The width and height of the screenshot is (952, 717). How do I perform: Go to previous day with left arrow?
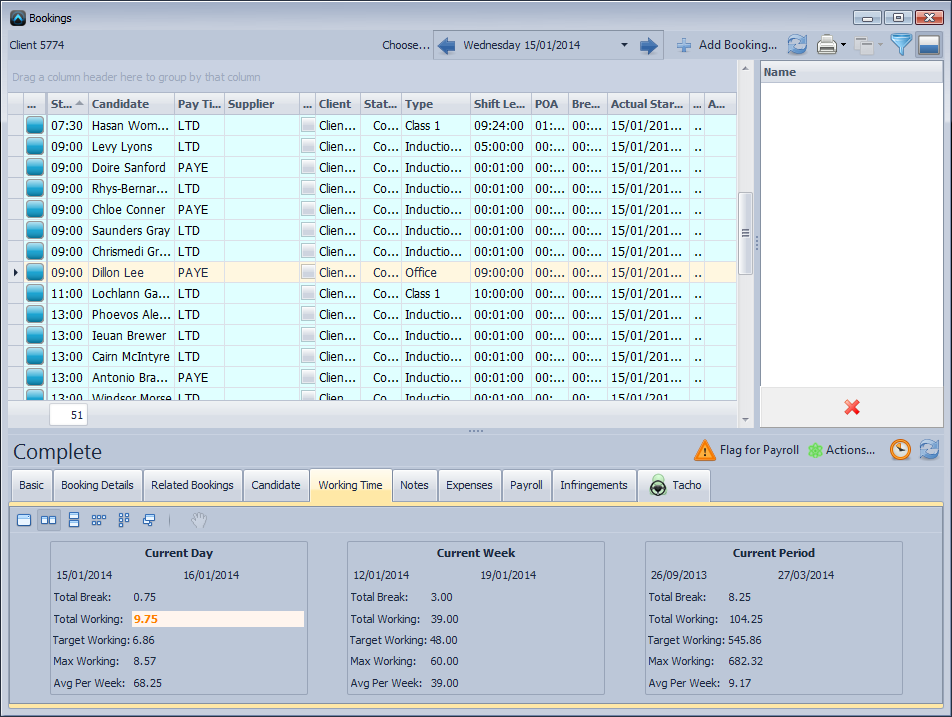pyautogui.click(x=446, y=46)
